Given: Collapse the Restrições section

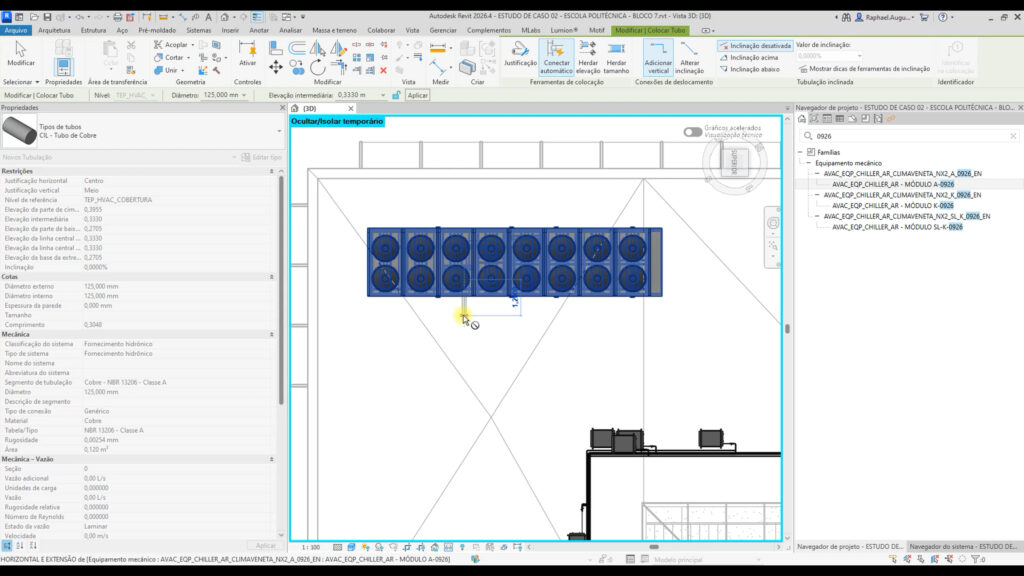Looking at the screenshot, I should click(272, 171).
